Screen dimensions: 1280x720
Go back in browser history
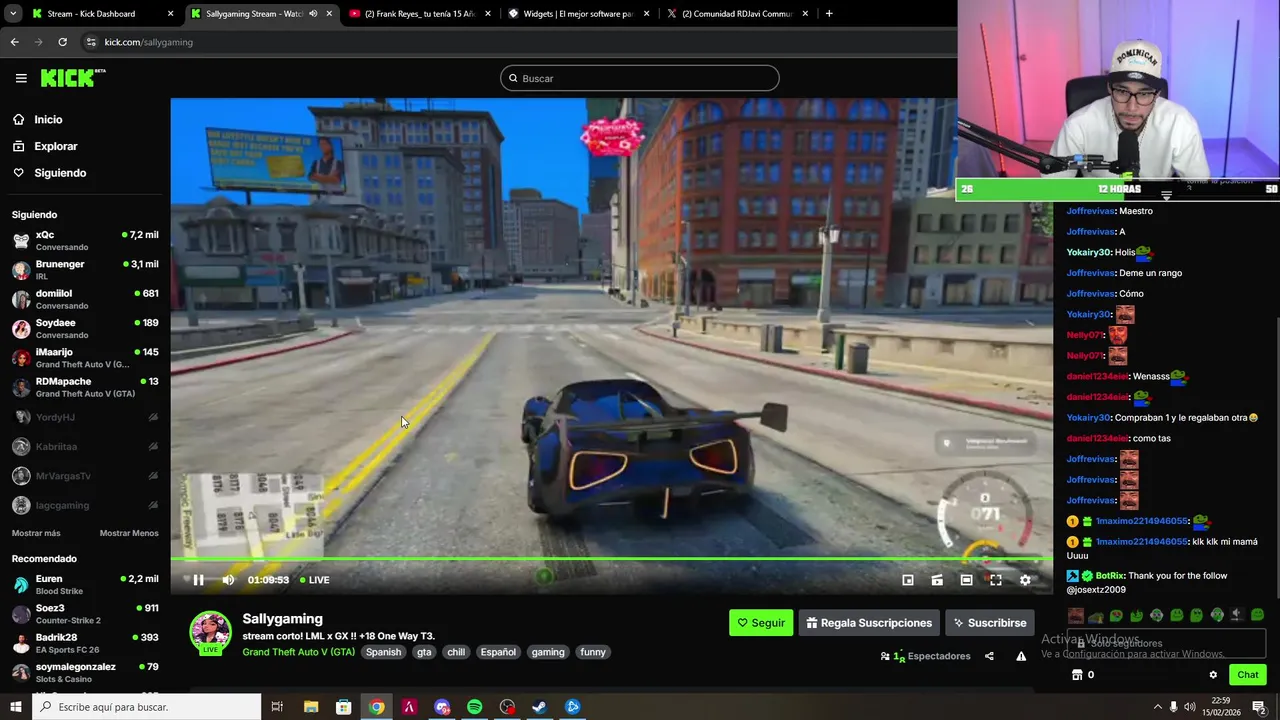pyautogui.click(x=14, y=42)
